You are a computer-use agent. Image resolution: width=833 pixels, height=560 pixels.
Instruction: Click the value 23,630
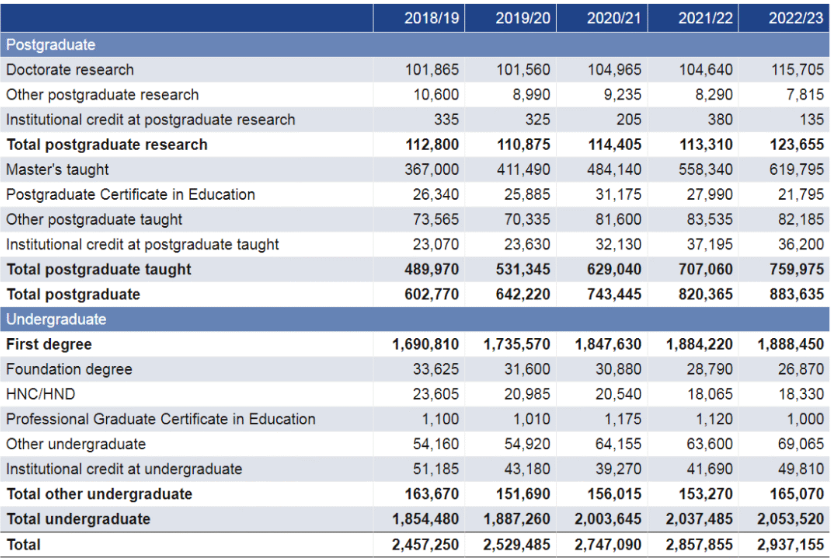coord(527,244)
